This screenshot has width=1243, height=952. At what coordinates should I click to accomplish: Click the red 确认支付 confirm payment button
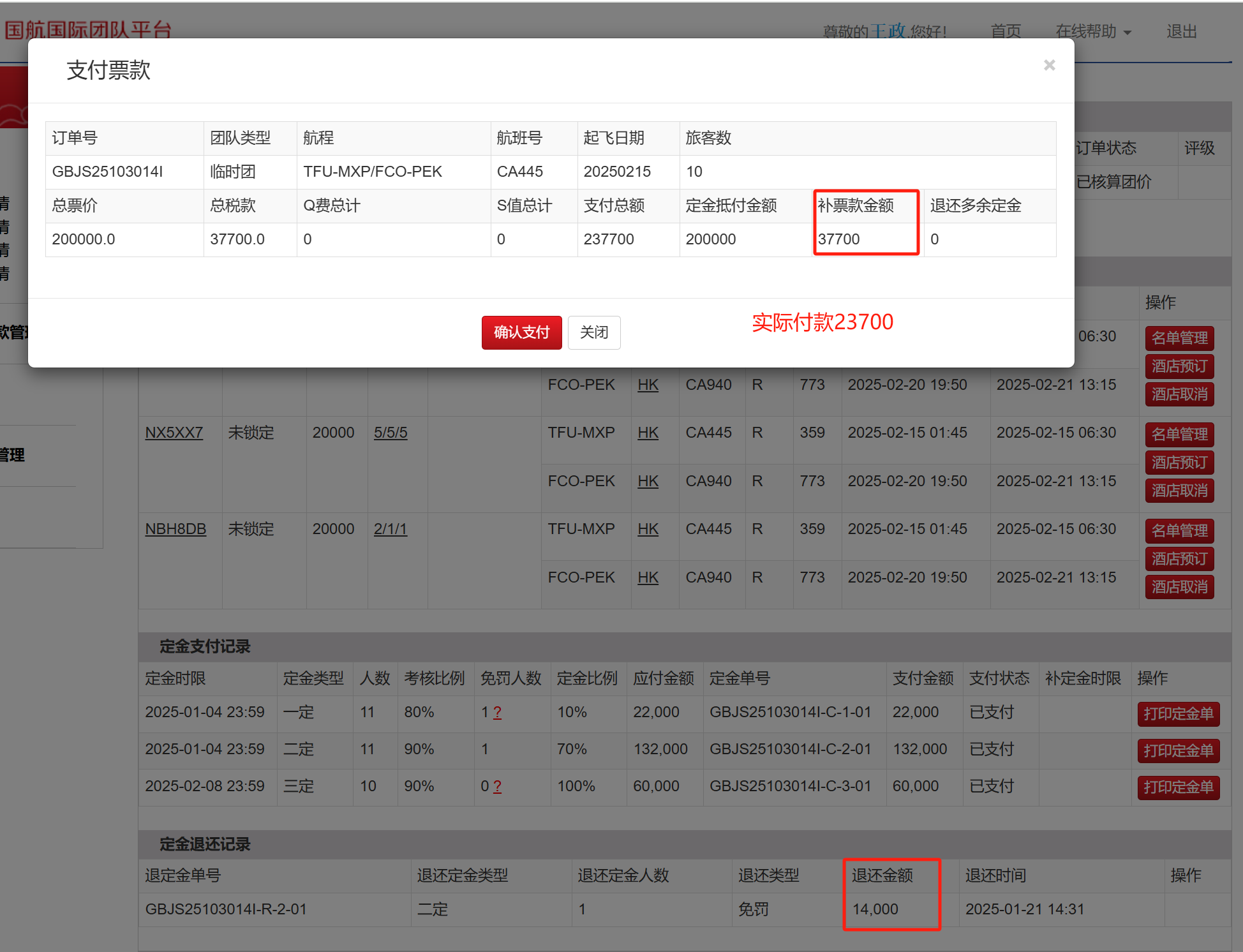521,332
